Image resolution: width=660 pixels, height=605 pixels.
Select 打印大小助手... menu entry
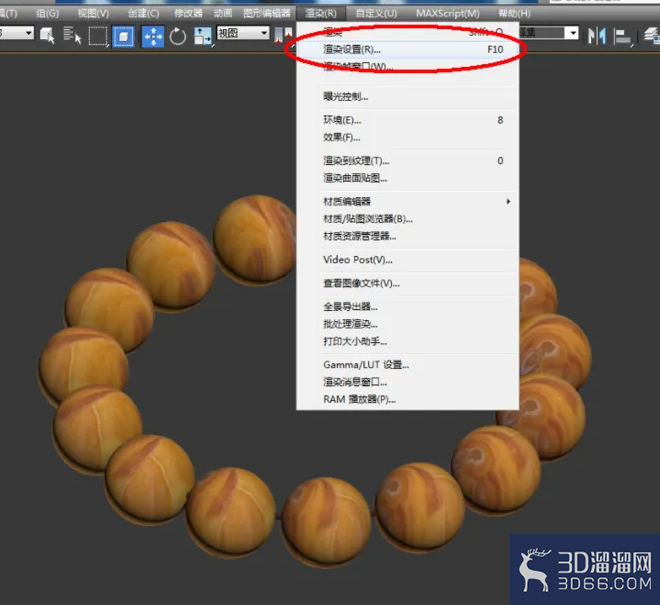pos(407,341)
